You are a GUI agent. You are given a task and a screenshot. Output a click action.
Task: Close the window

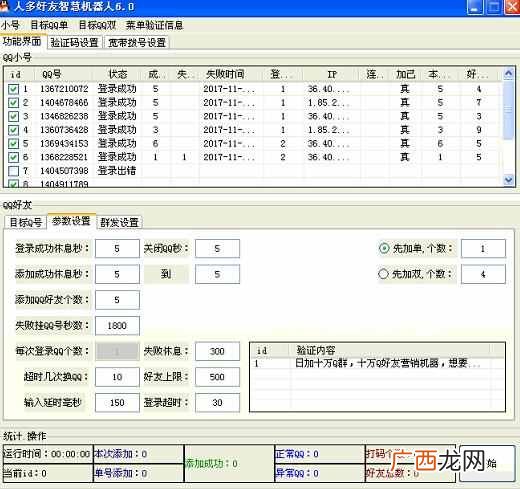pos(512,7)
